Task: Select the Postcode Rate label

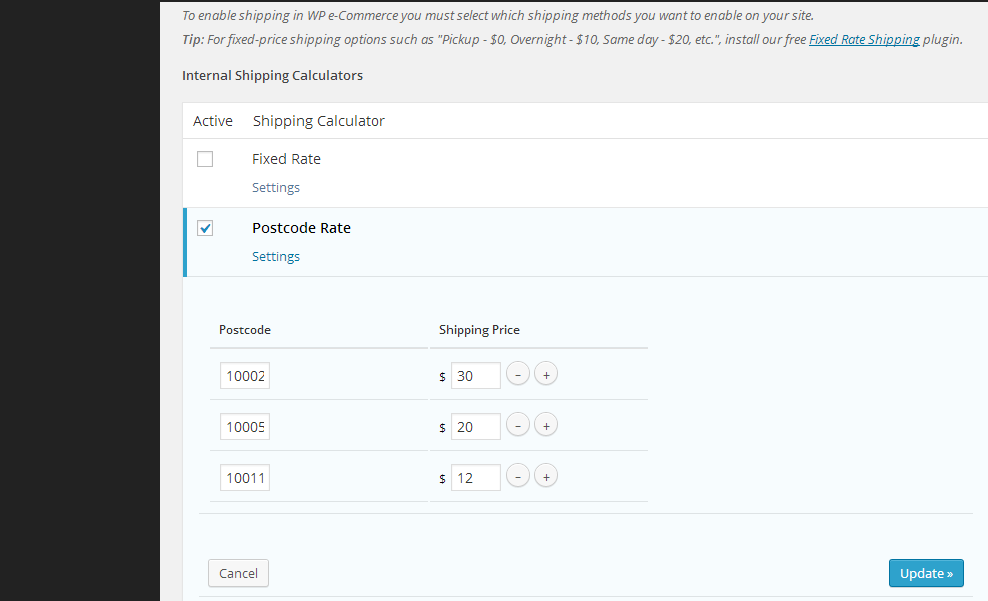Action: (x=301, y=228)
